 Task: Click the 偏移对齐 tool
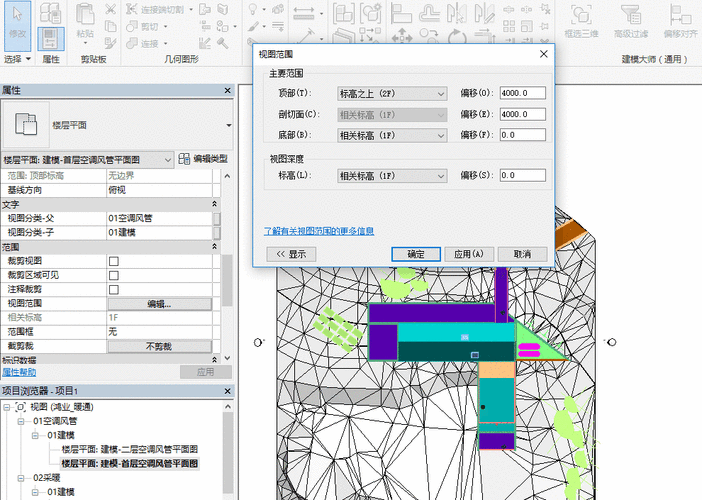point(681,21)
